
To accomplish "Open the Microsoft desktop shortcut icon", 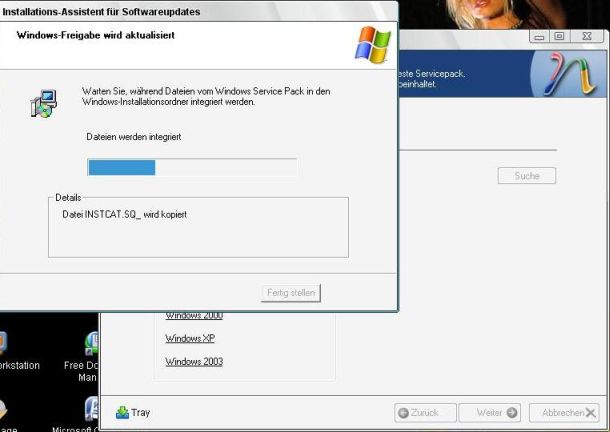I will point(92,409).
